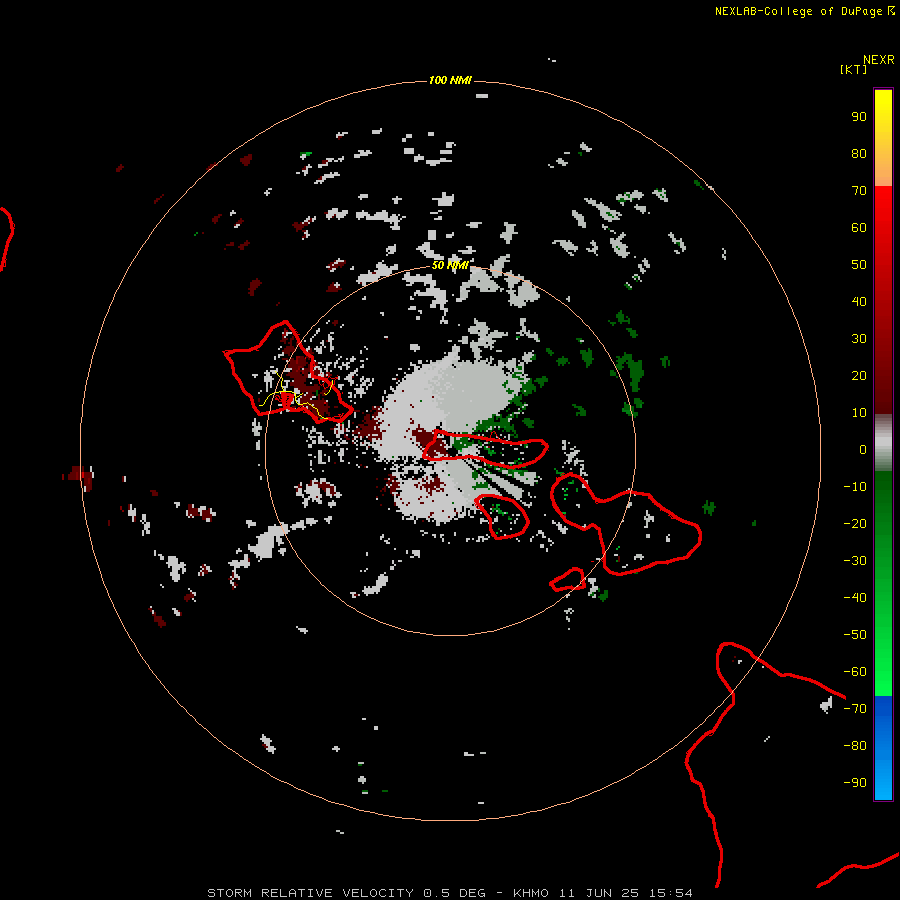Click the positive 50 knot scale label
The width and height of the screenshot is (900, 900).
click(859, 265)
